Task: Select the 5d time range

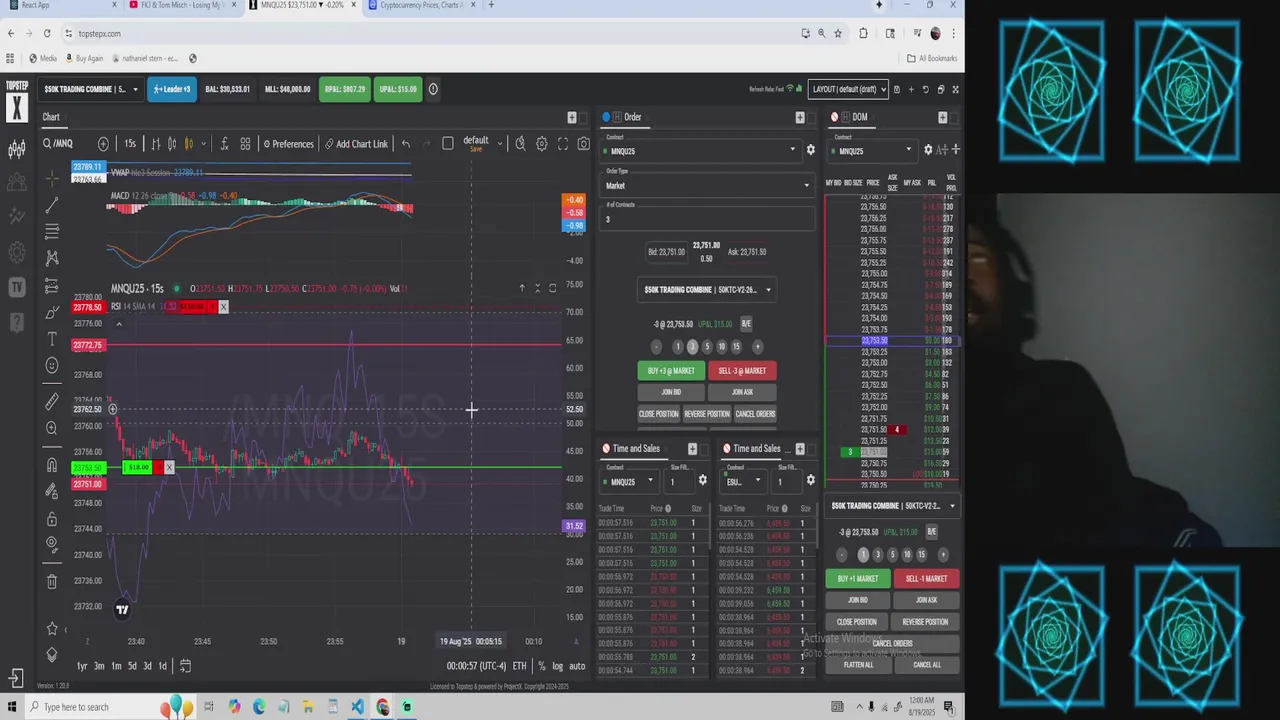Action: point(132,666)
